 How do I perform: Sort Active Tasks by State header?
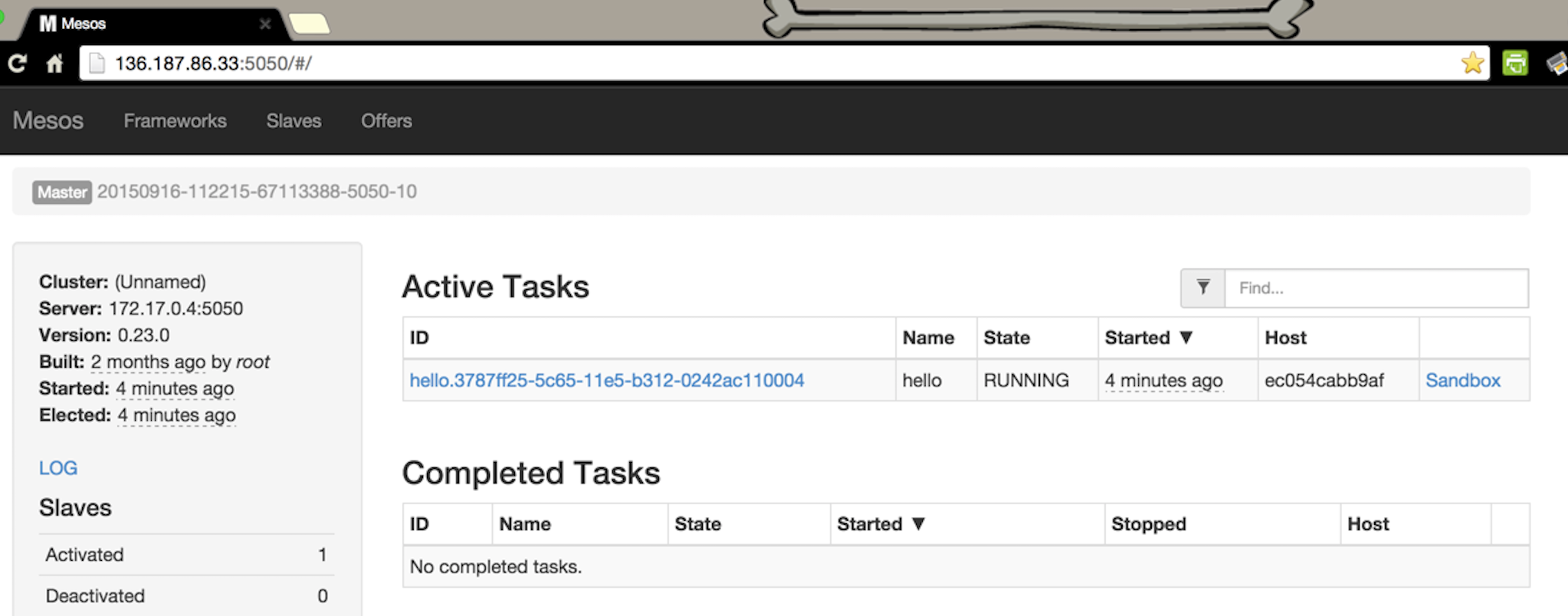tap(1006, 337)
